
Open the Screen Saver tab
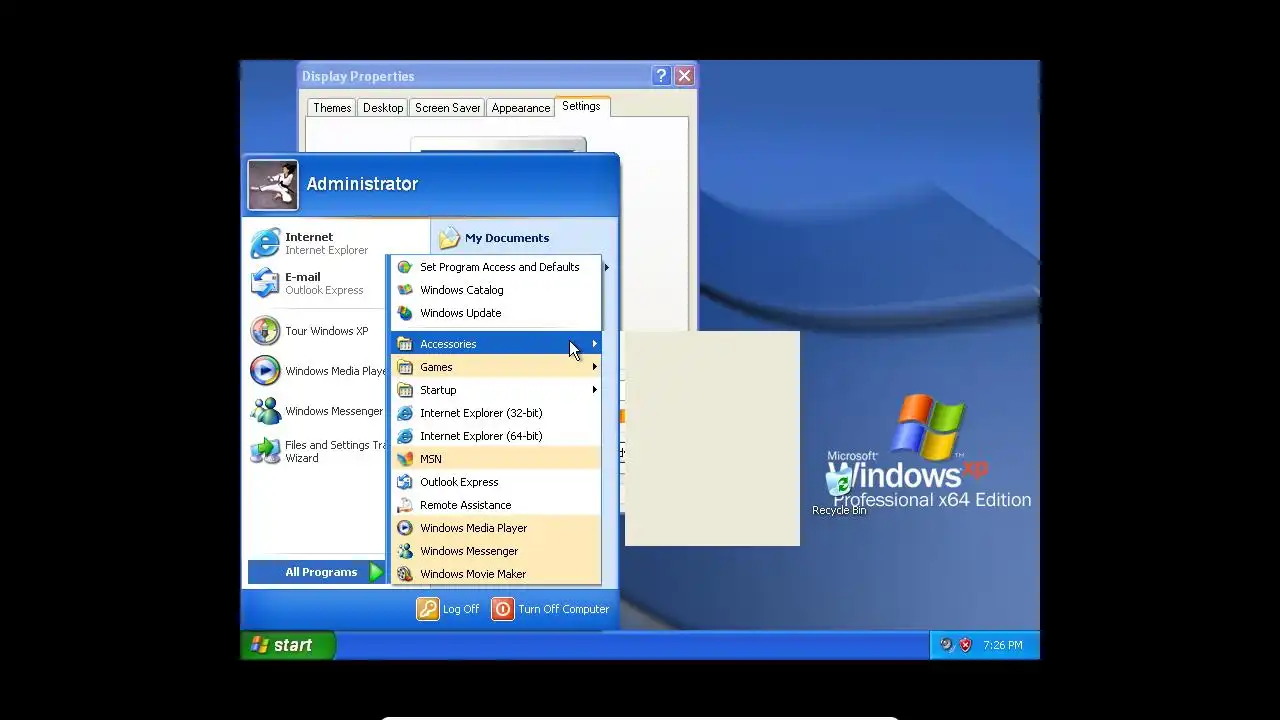448,108
